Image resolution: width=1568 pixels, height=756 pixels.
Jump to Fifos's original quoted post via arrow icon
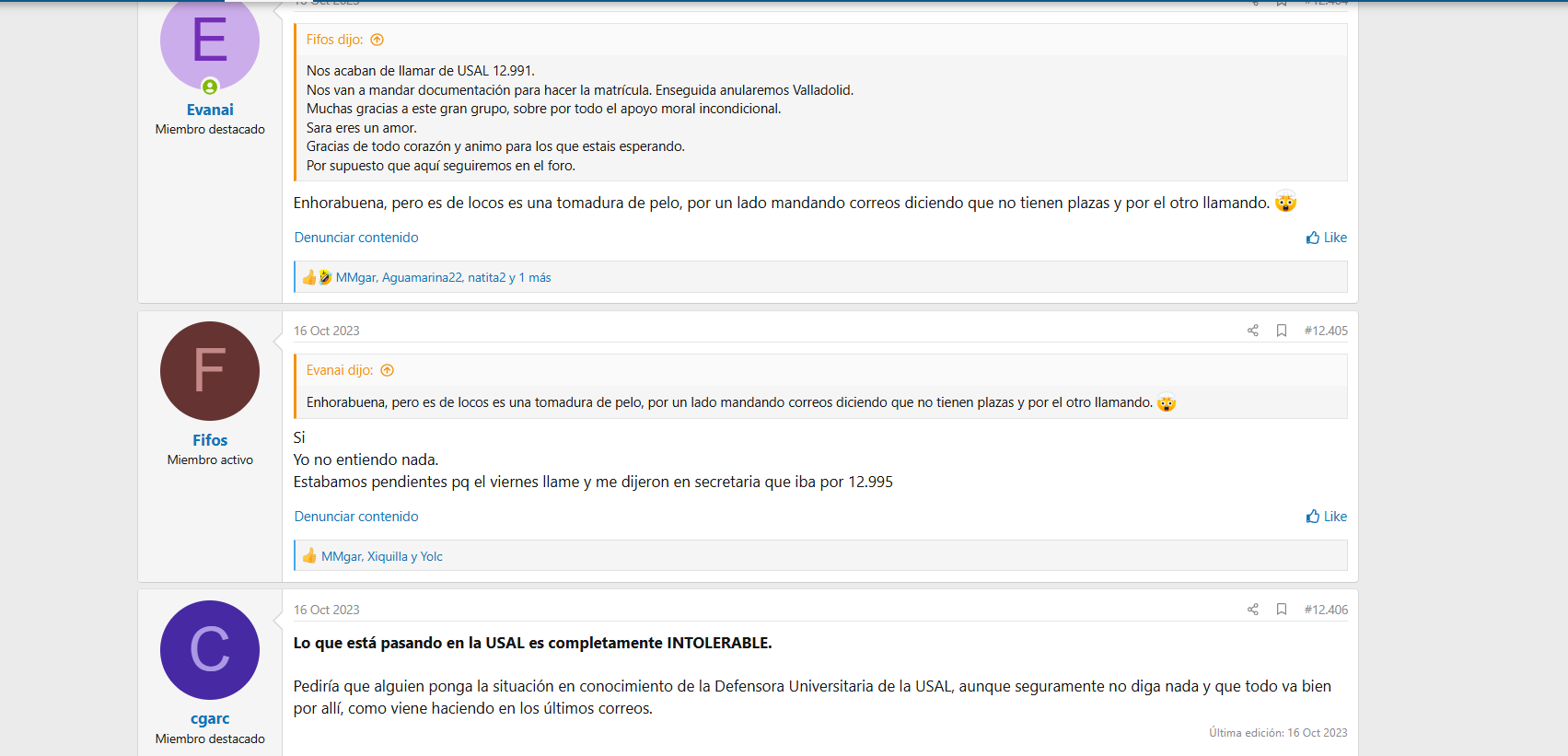[x=377, y=40]
